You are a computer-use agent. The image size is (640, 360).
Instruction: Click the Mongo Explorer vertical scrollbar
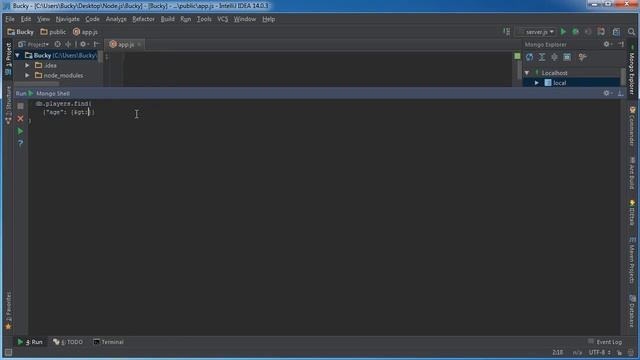pyautogui.click(x=623, y=76)
